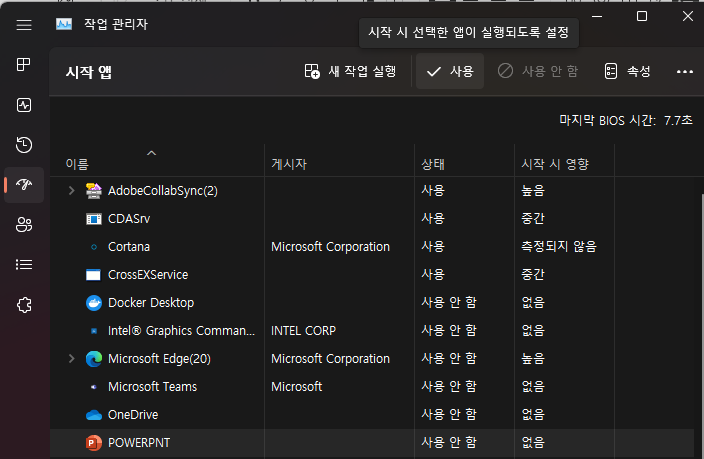
Task: Select the Cortana row name
Action: pyautogui.click(x=129, y=247)
